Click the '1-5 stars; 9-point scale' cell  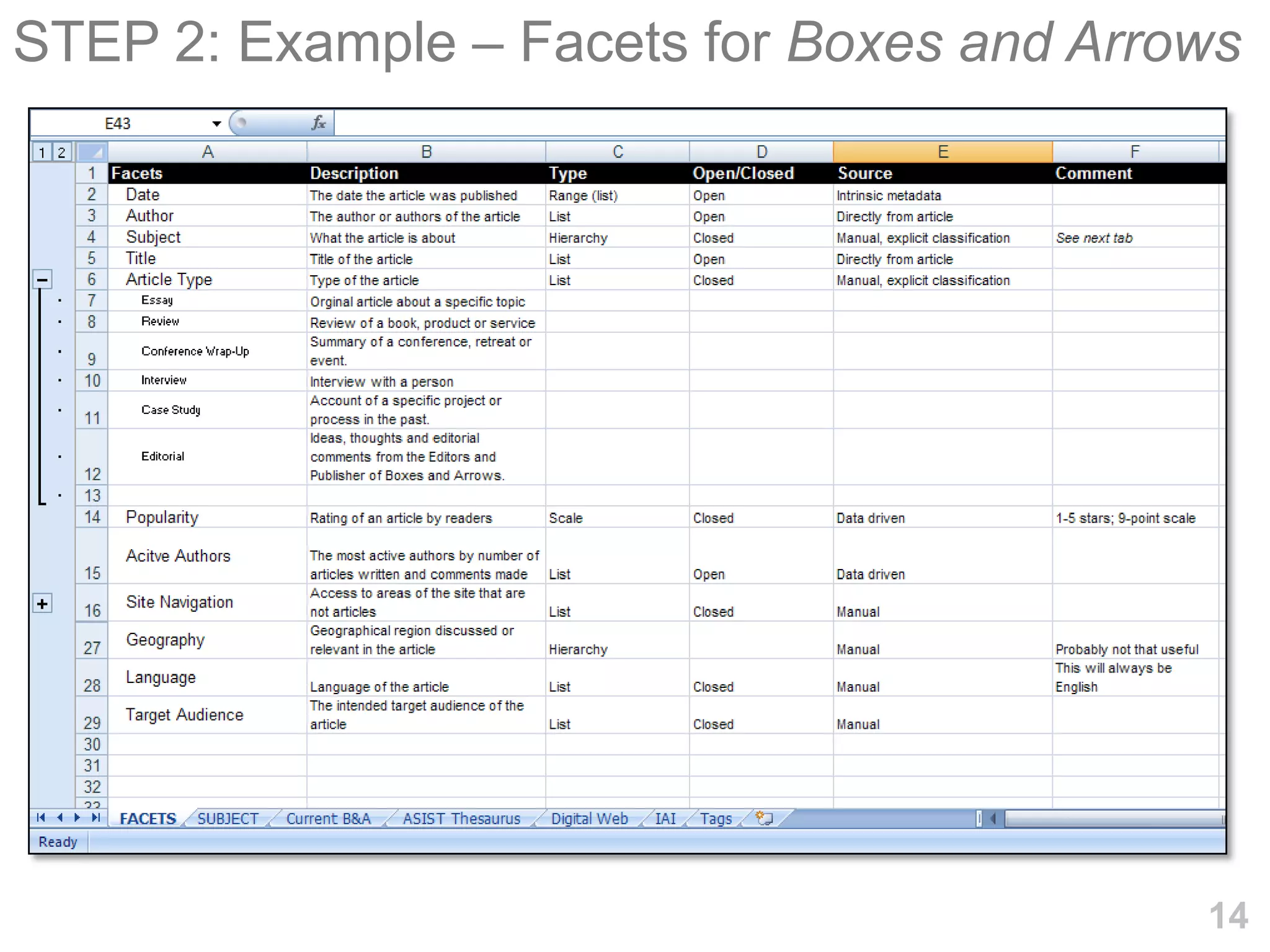click(1136, 518)
